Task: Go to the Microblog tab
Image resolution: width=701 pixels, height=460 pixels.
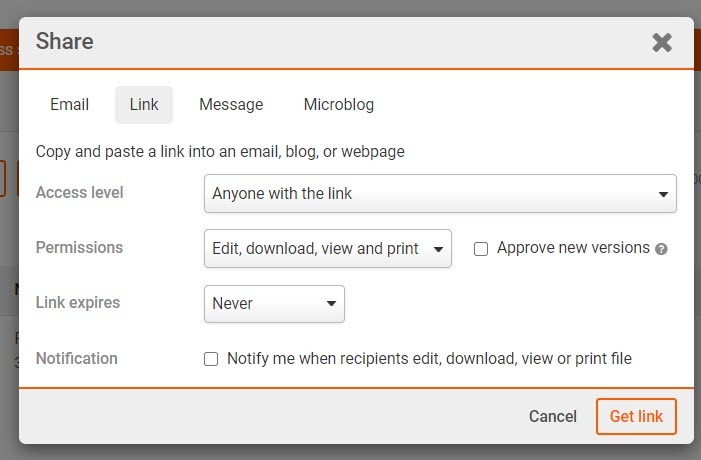Action: (339, 105)
